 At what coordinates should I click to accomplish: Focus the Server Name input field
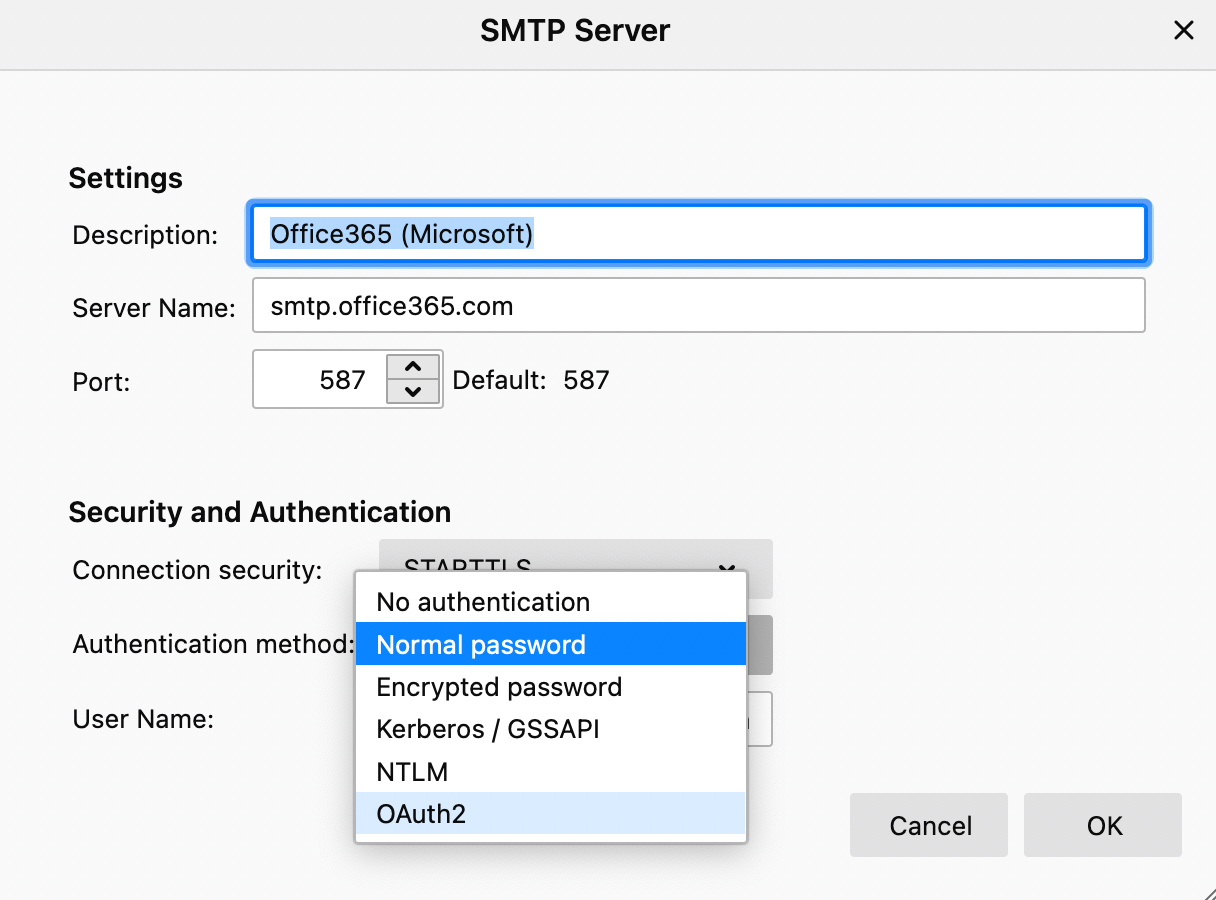[x=698, y=305]
